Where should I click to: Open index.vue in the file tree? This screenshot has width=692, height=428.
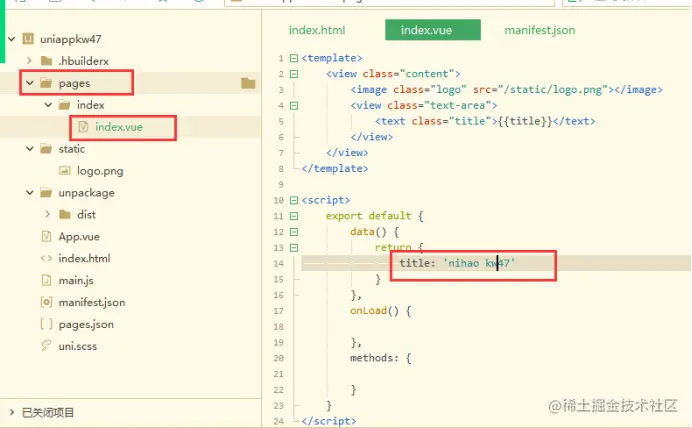click(x=119, y=127)
